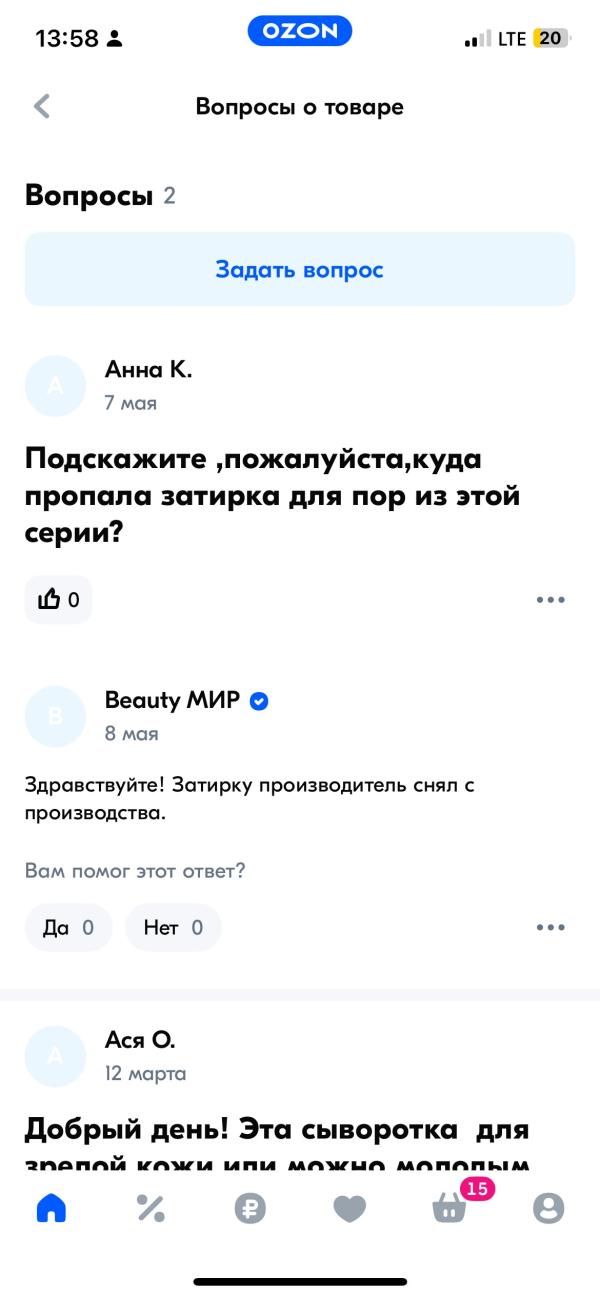The width and height of the screenshot is (600, 1297).
Task: Open the Beauty МИР seller name
Action: click(172, 700)
